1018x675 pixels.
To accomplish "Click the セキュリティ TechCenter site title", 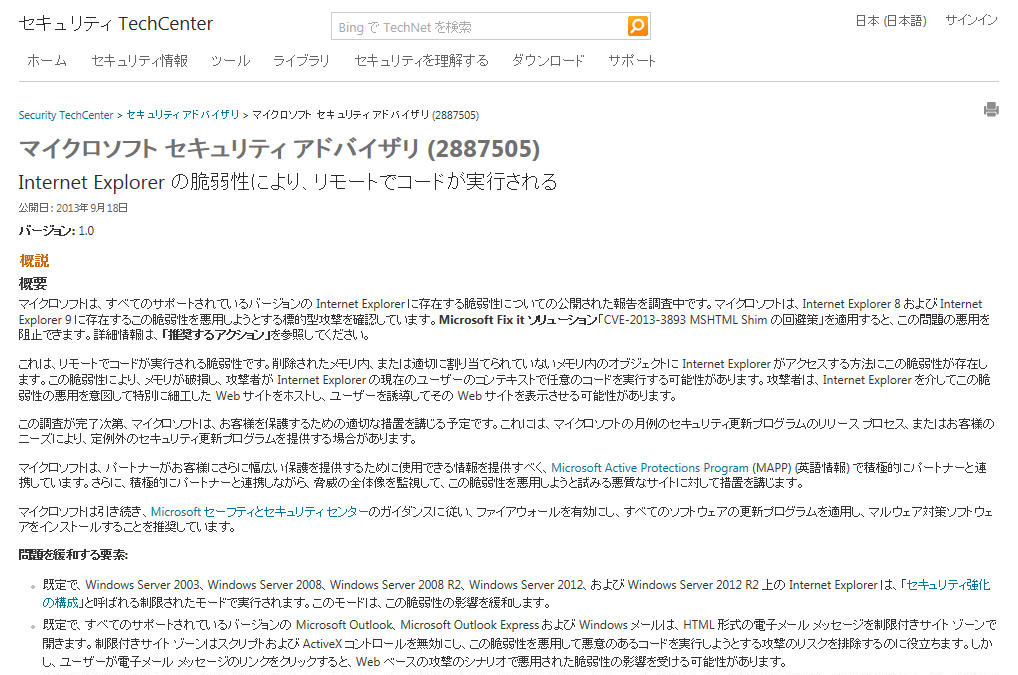I will 116,23.
